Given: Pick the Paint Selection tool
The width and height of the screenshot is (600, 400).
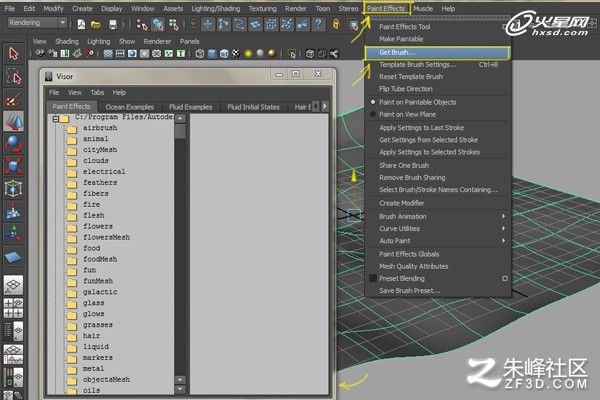Looking at the screenshot, I should coord(13,100).
